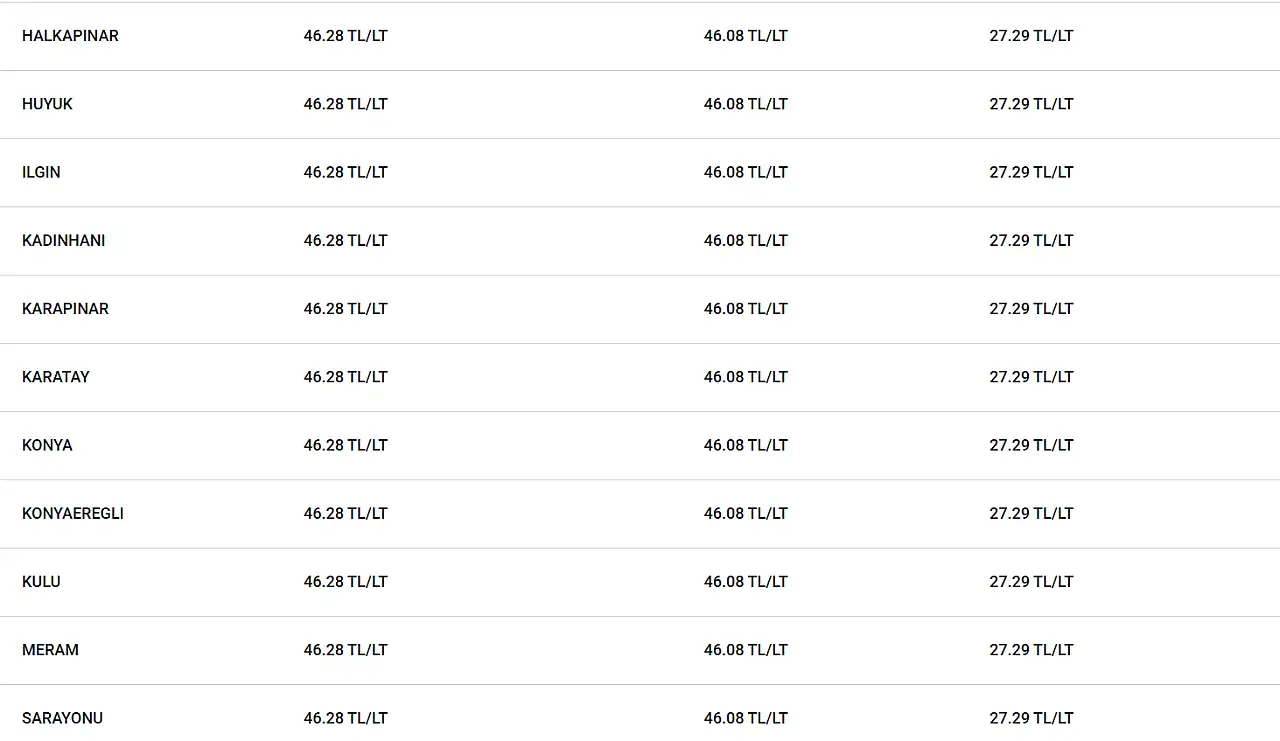Screen dimensions: 1280x741
Task: Click the 27.29 TL/LT price for ILGIN
Action: 1032,172
